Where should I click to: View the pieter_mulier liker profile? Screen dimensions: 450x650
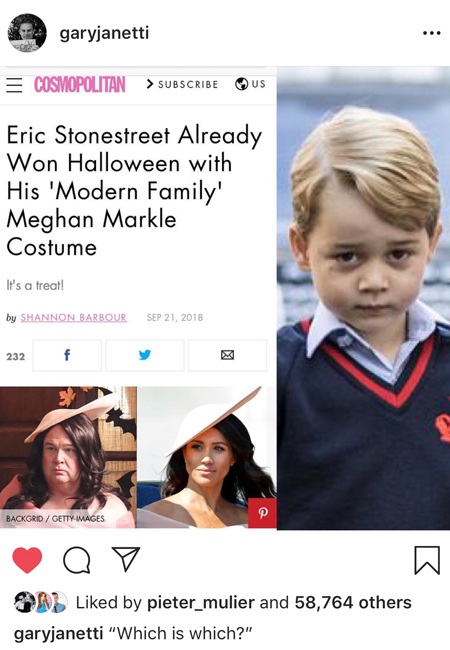click(x=201, y=603)
